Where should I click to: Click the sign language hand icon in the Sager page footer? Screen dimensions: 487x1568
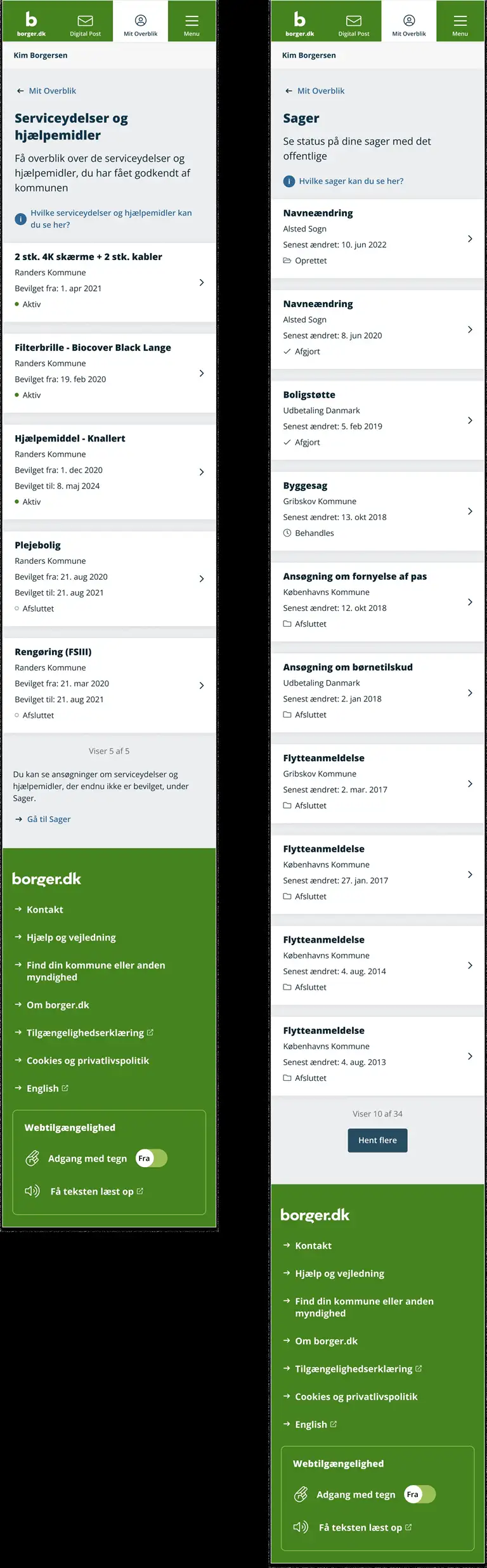[301, 1494]
